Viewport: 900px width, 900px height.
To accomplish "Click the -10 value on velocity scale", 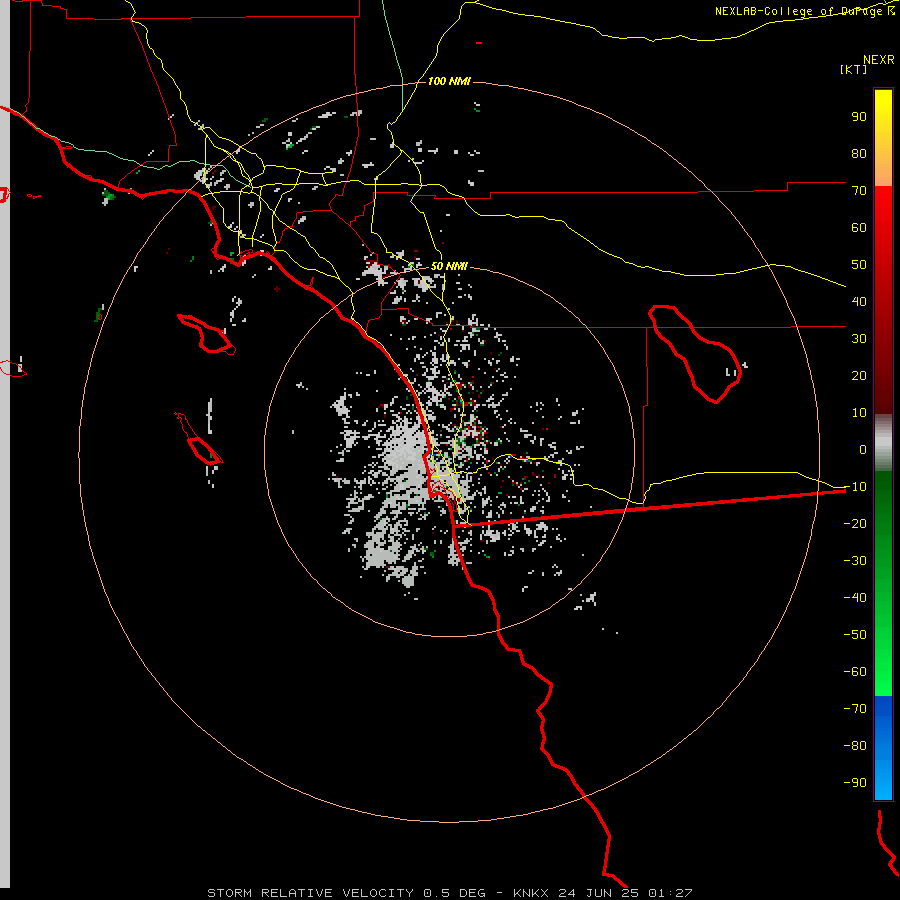I will click(x=855, y=487).
